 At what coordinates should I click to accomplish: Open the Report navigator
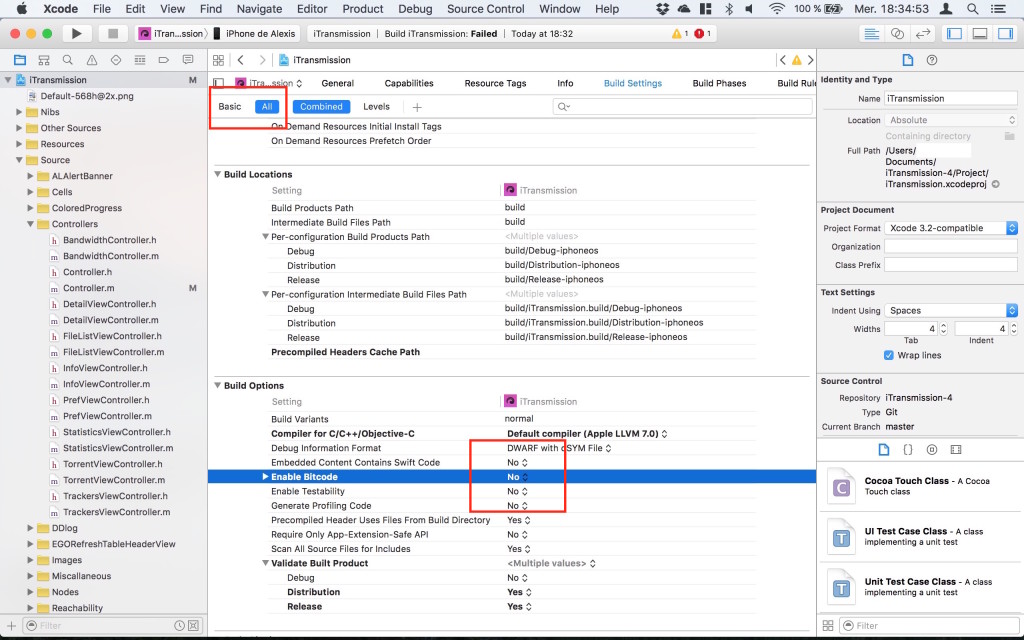click(x=188, y=60)
